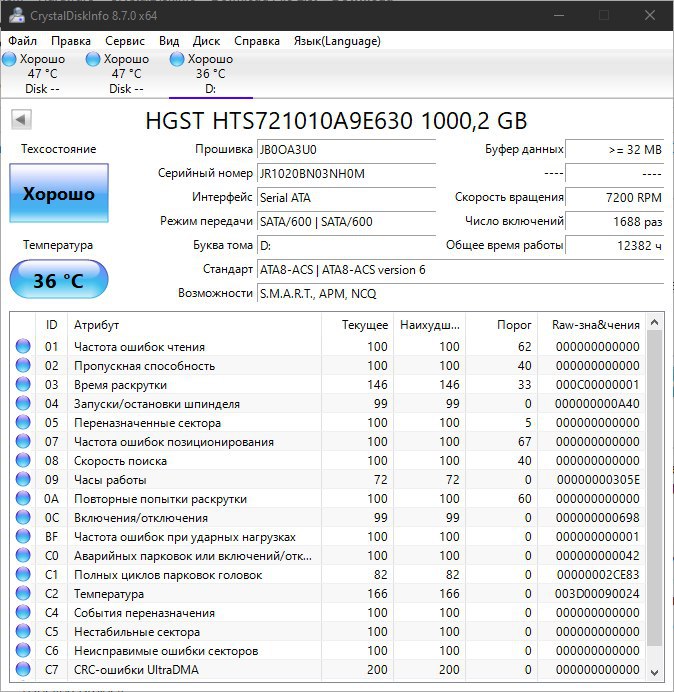
Task: Click status icon for CRC-ошибки UltraDMA
Action: tap(23, 669)
